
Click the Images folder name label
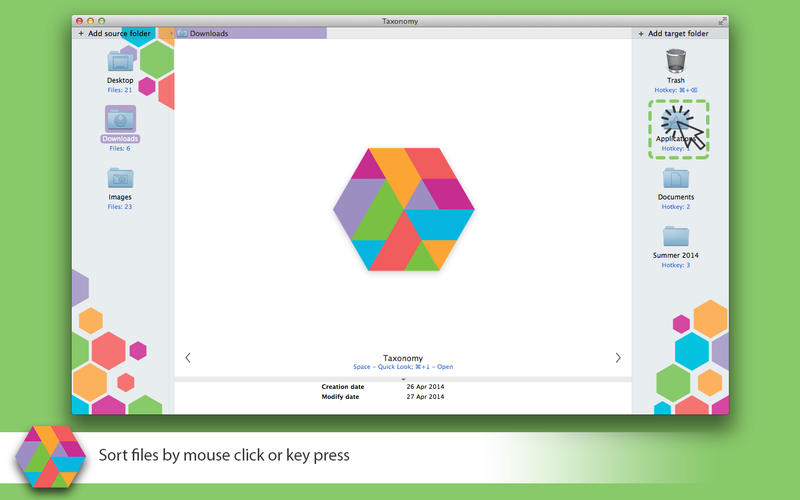(120, 197)
